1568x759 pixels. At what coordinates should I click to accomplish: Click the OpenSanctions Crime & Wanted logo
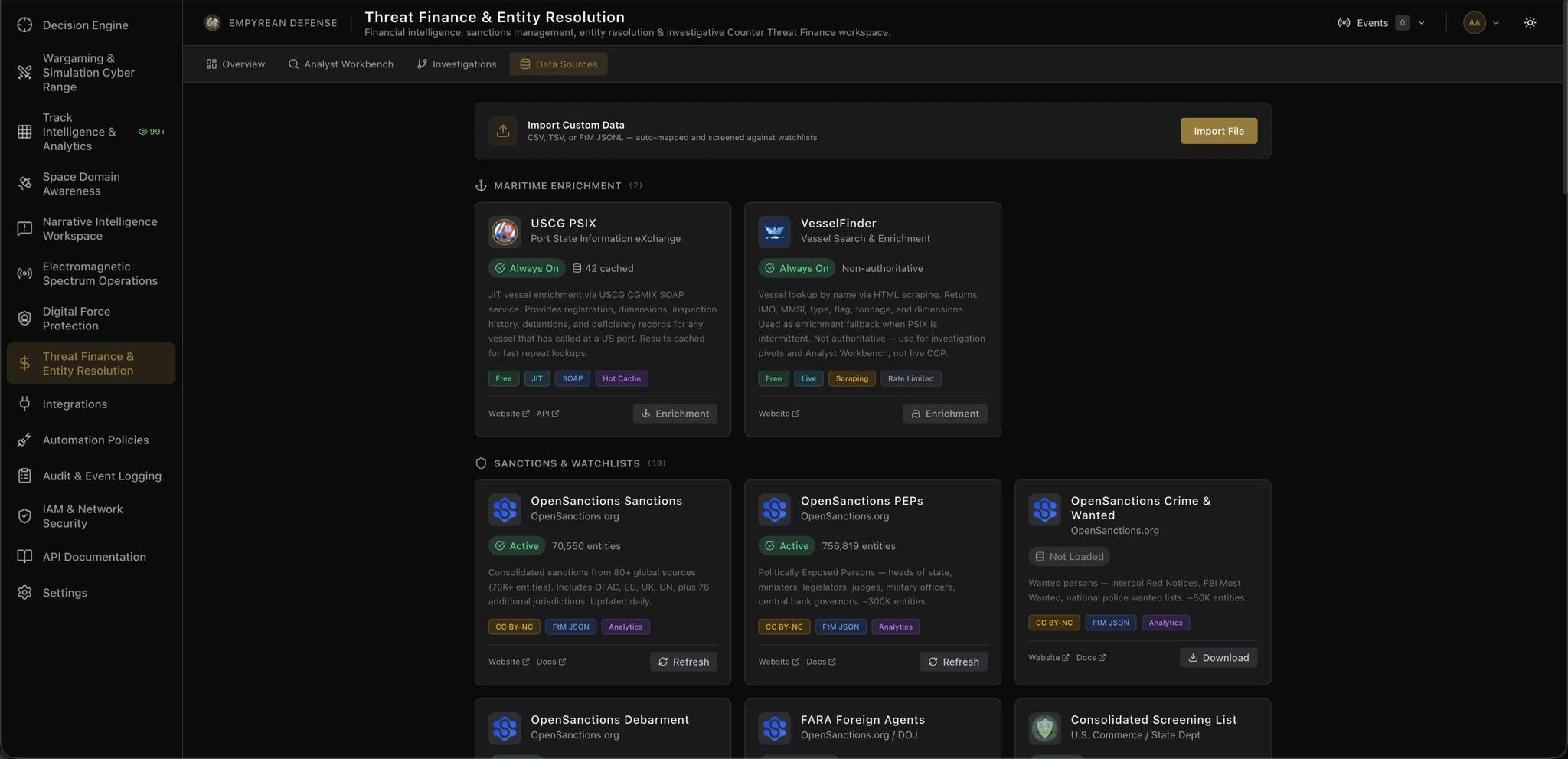point(1044,509)
